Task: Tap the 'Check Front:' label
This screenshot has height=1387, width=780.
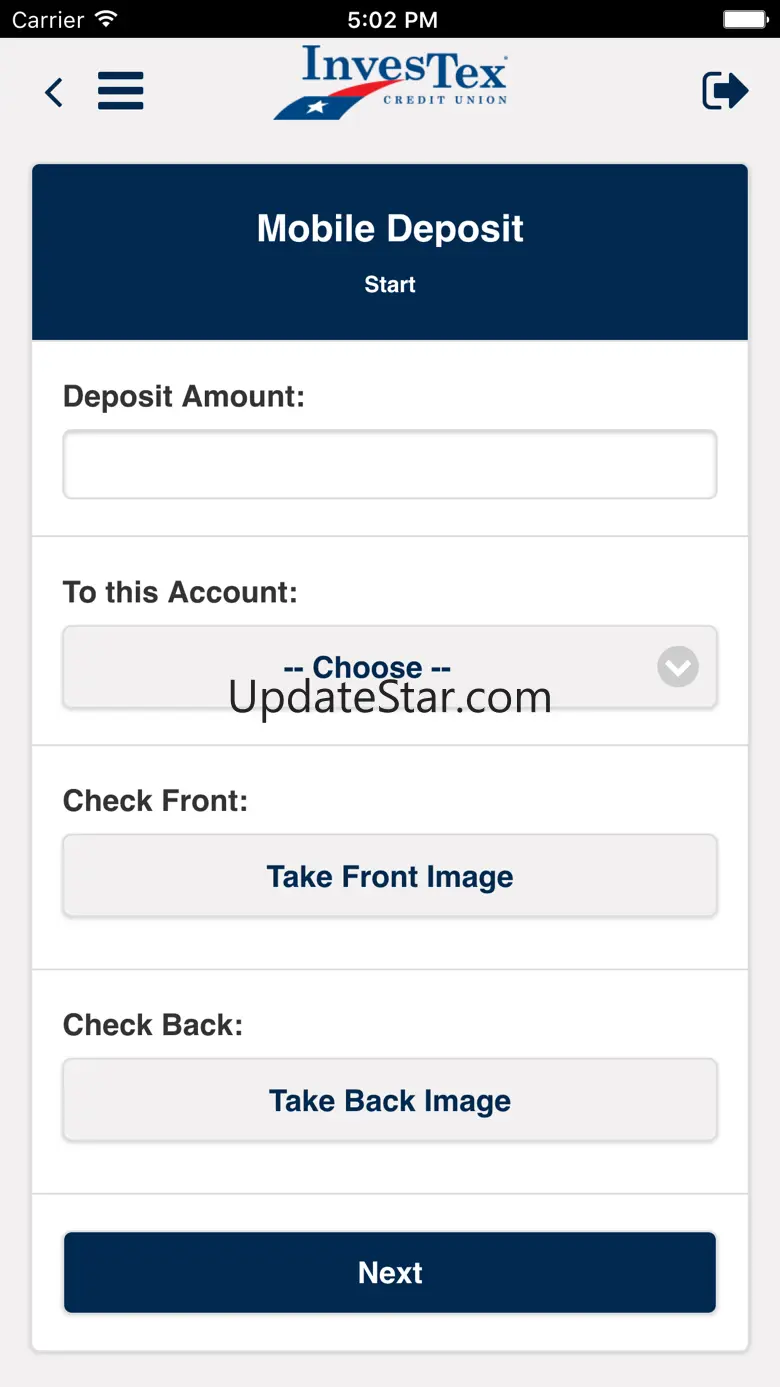Action: point(155,800)
